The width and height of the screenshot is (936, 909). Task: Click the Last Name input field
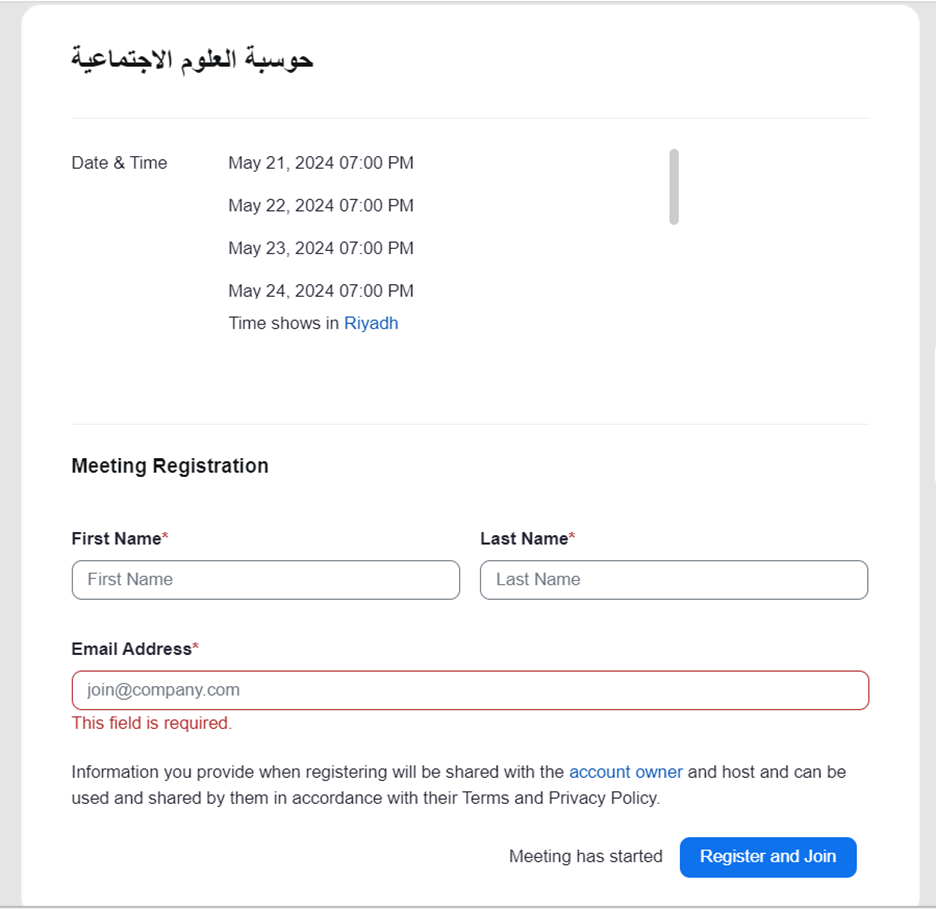pos(673,580)
